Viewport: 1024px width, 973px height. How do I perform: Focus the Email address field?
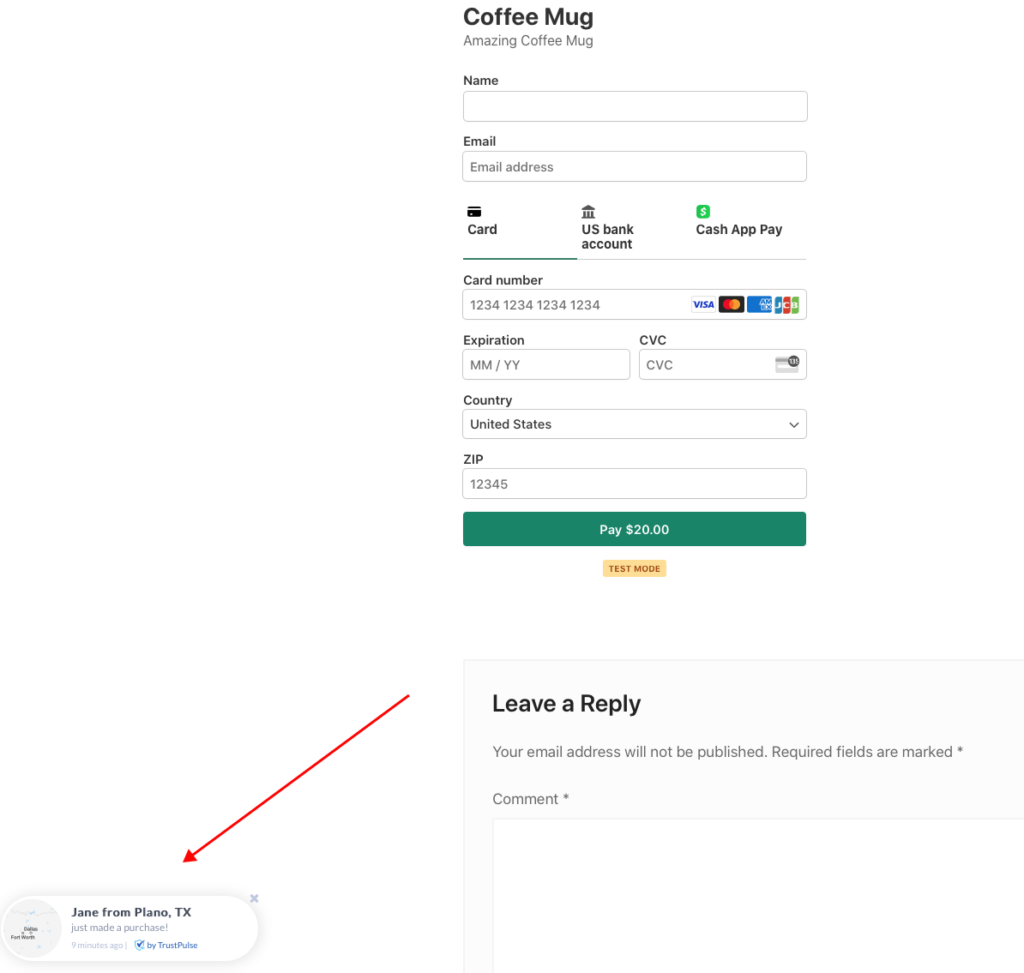pyautogui.click(x=634, y=167)
